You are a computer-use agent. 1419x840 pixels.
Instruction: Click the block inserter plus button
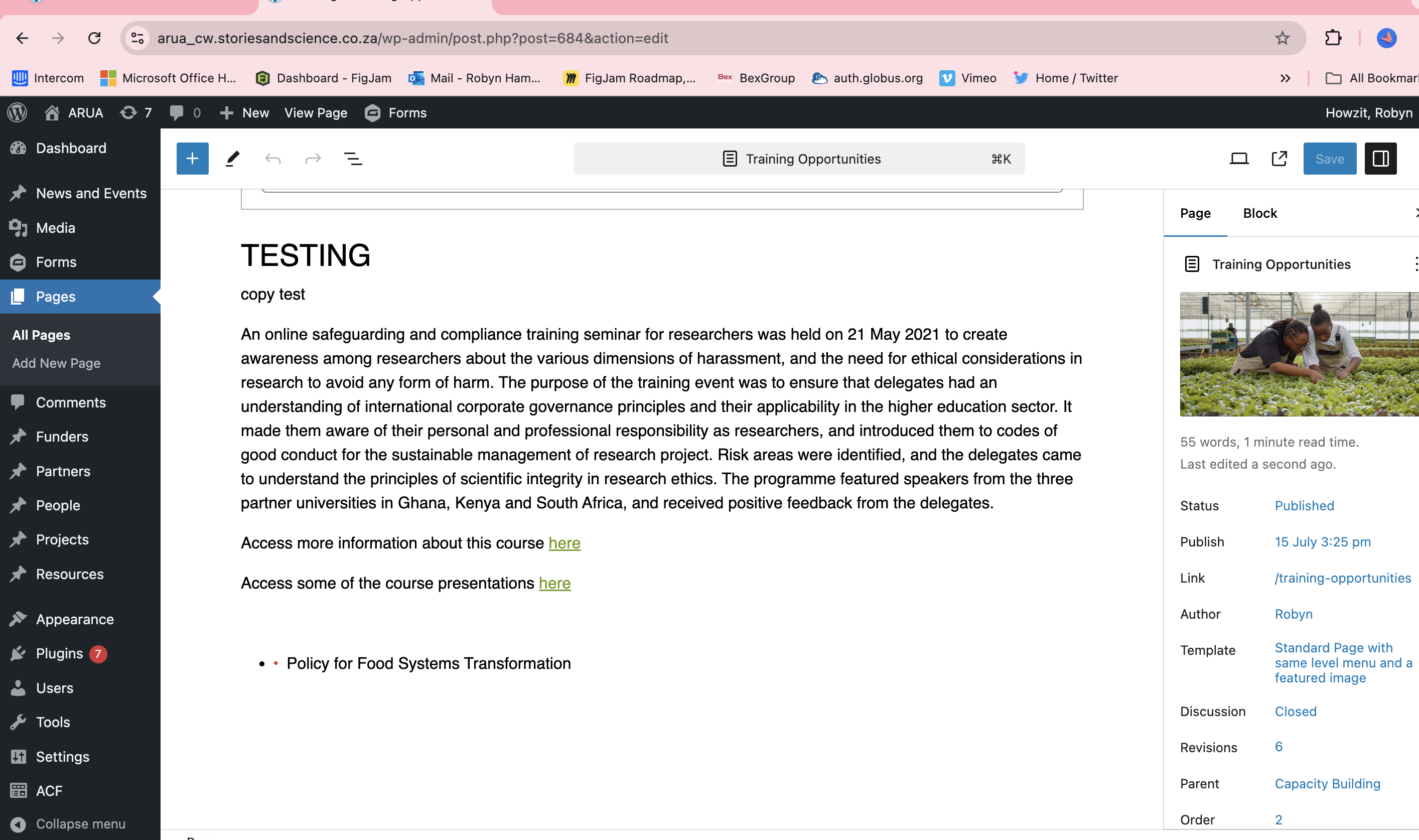pos(193,159)
